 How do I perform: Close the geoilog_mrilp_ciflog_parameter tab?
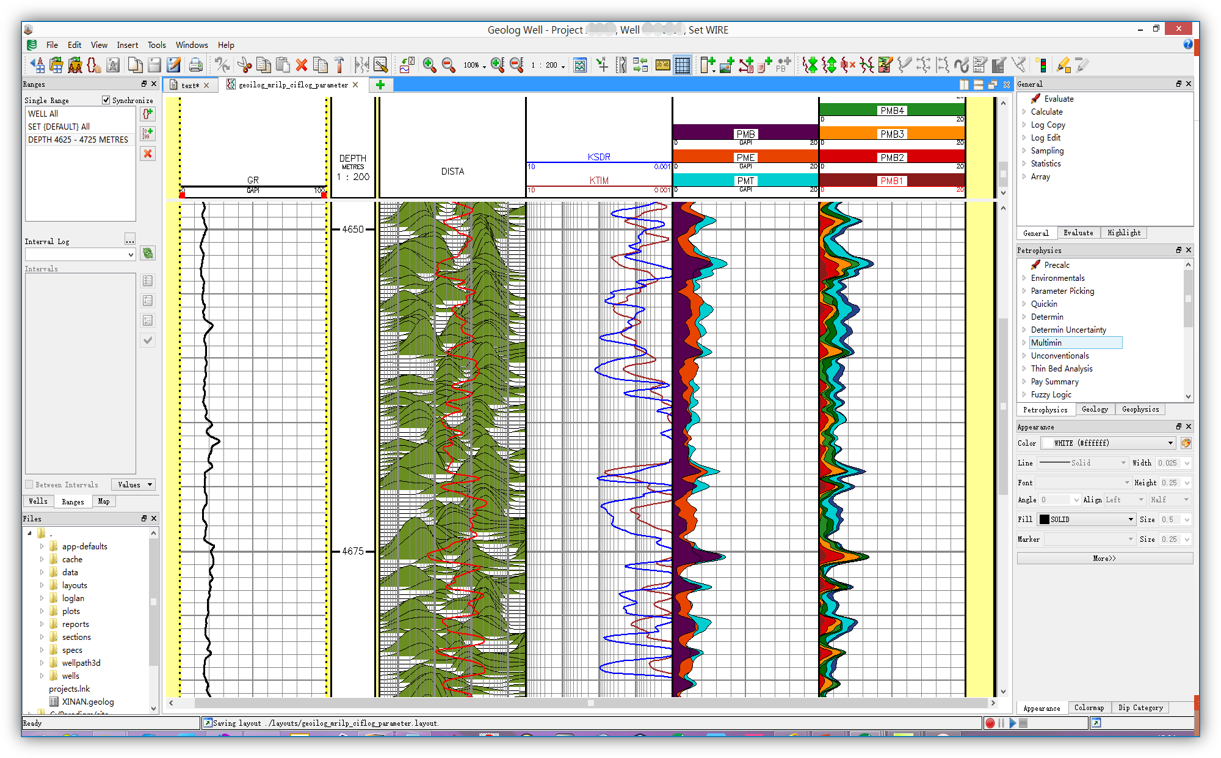click(355, 85)
